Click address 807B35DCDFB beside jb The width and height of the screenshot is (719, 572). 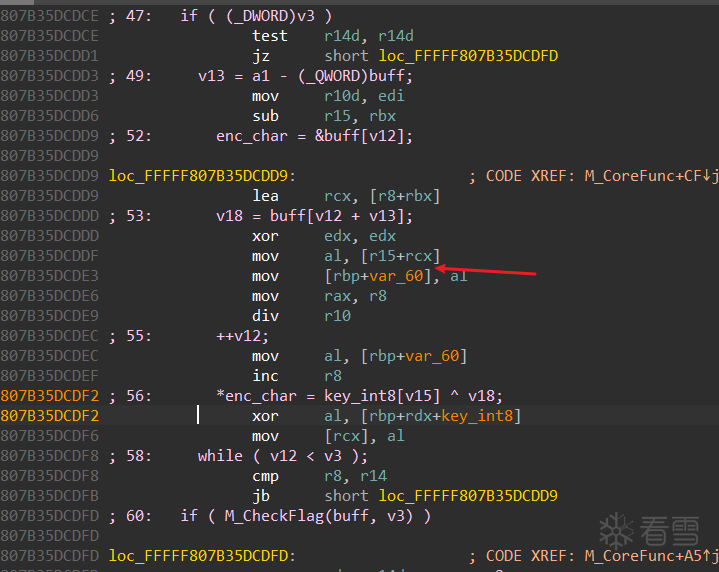click(50, 496)
